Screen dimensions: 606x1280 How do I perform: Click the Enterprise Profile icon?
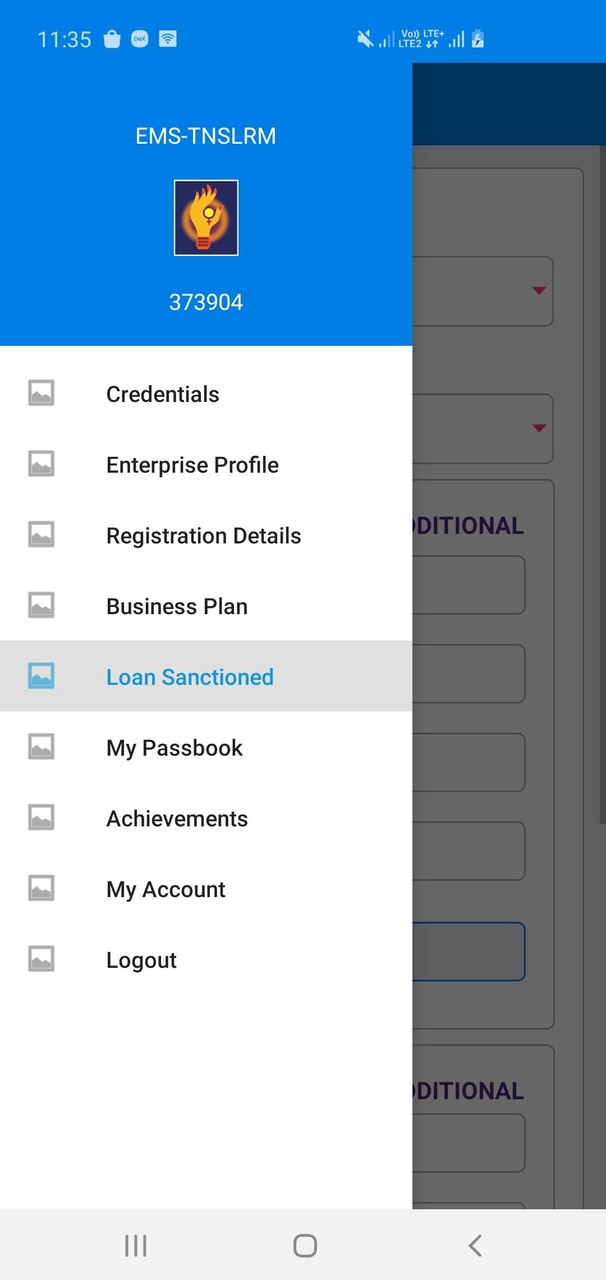coord(41,463)
